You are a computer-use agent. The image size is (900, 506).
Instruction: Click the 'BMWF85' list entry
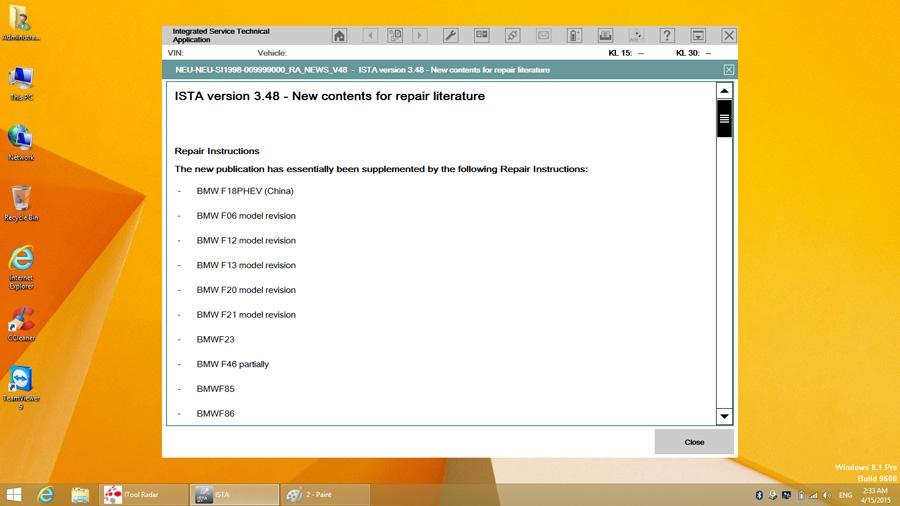(x=215, y=388)
